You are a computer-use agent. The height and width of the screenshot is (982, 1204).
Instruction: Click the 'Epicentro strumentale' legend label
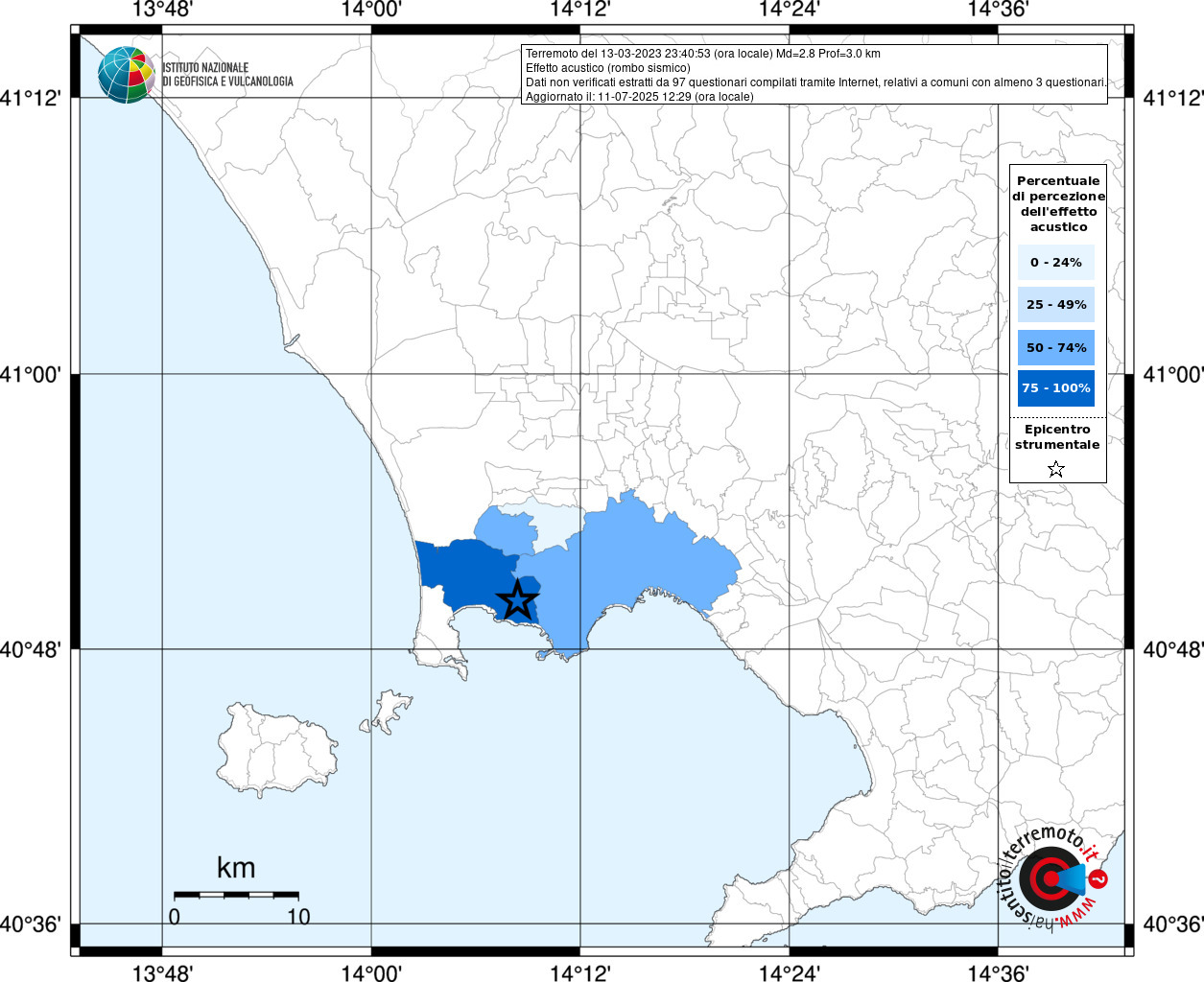click(1057, 436)
